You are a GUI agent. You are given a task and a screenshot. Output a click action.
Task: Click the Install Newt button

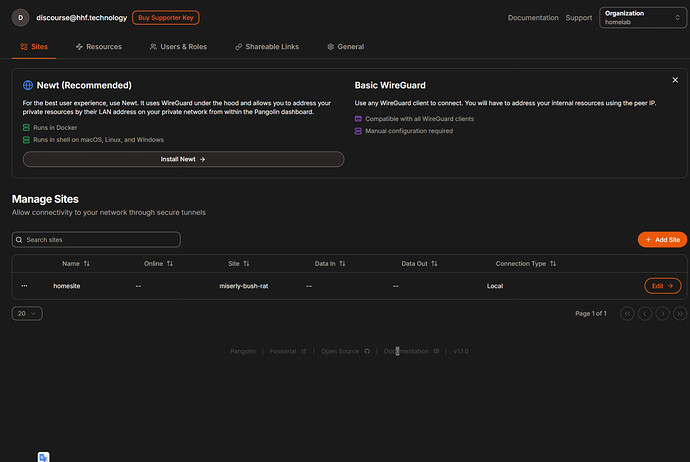point(183,159)
